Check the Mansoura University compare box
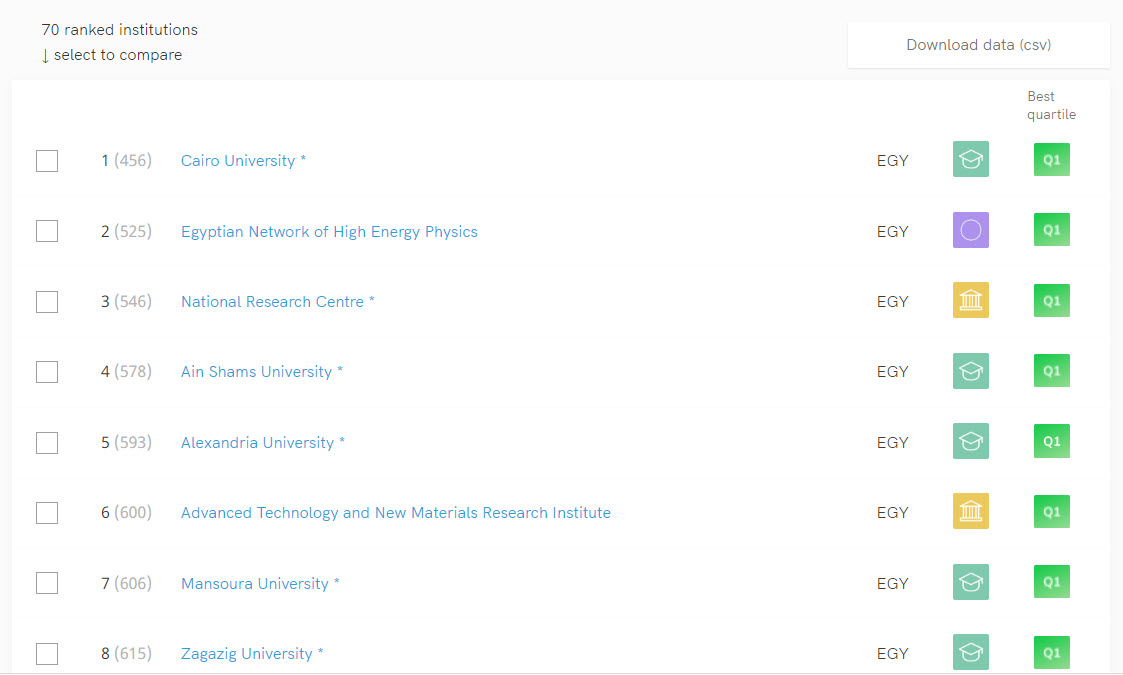1123x675 pixels. [x=47, y=583]
